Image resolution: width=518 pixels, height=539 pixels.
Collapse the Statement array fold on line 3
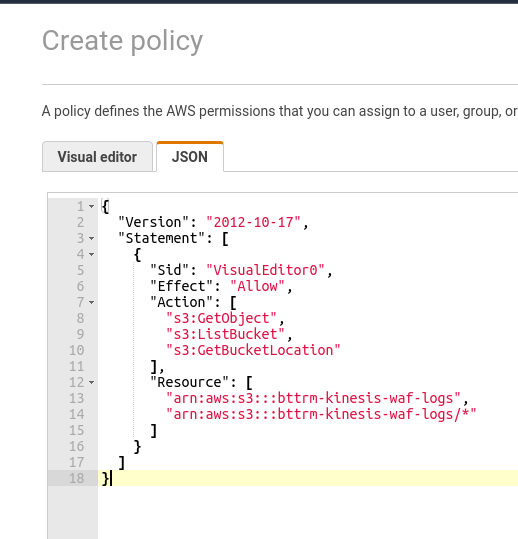91,238
